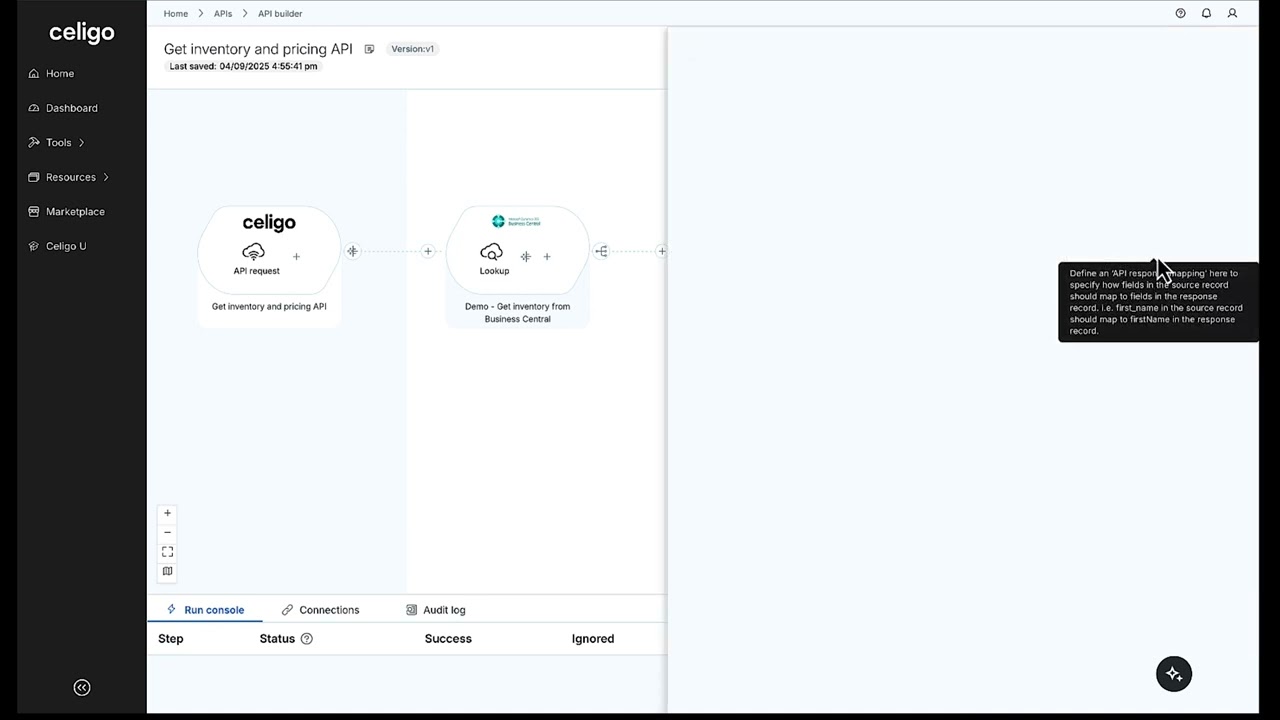Click the celigo logo in the sidebar
This screenshot has width=1280, height=720.
click(x=82, y=33)
